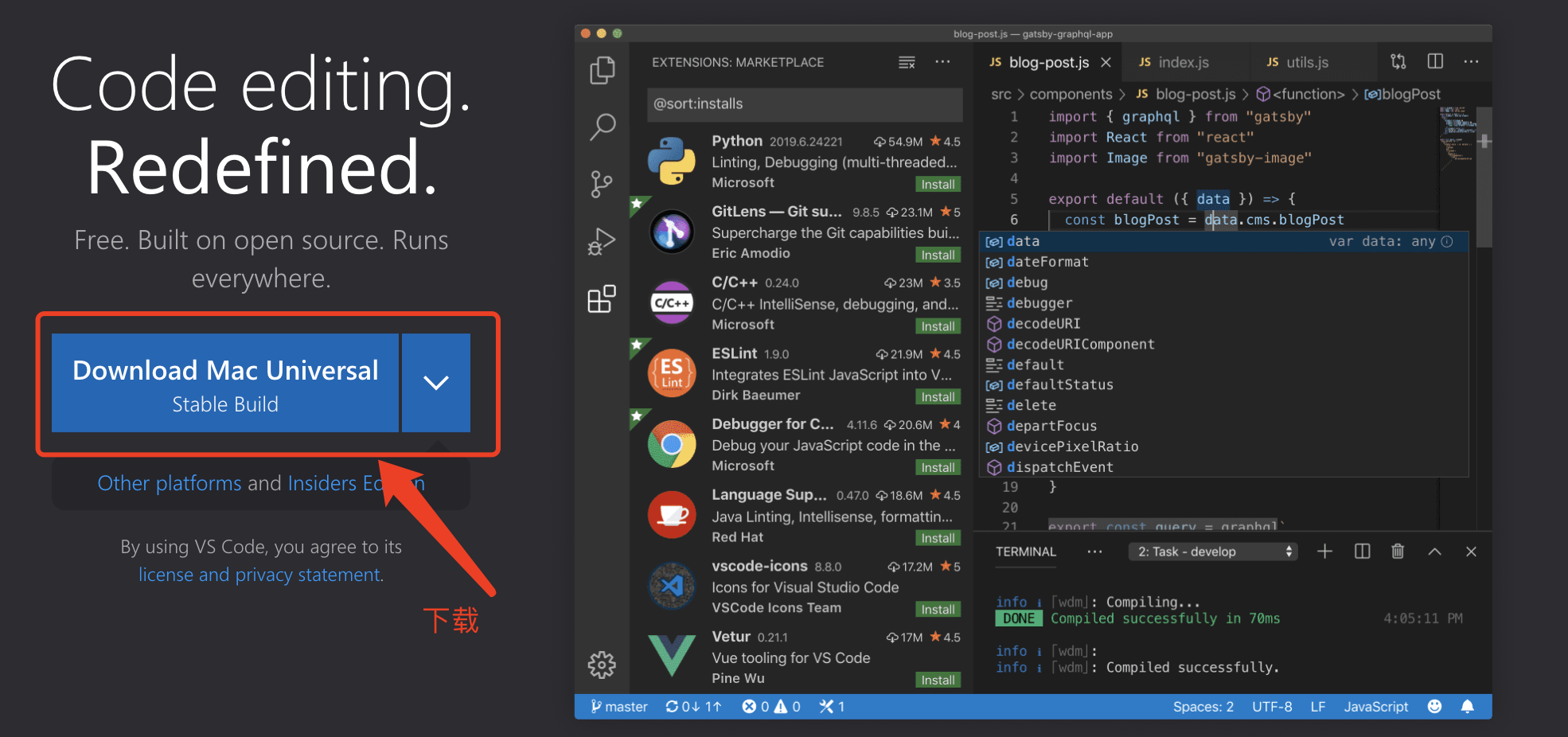The height and width of the screenshot is (737, 1568).
Task: Open the editor more actions ellipsis
Action: [1471, 61]
